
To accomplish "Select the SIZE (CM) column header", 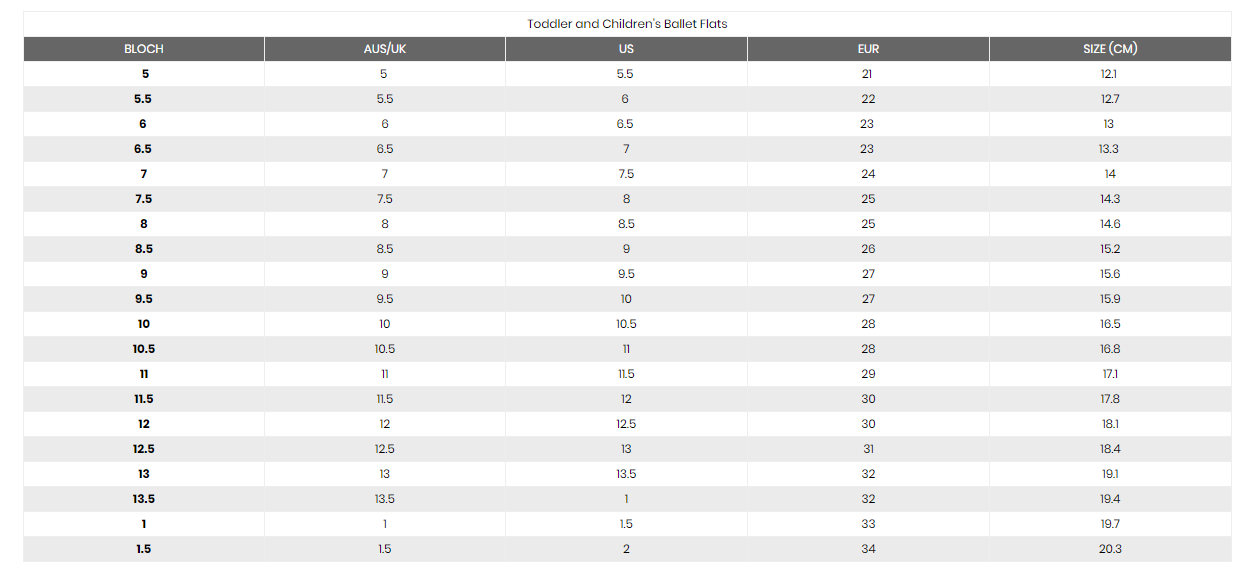I will pyautogui.click(x=1110, y=49).
